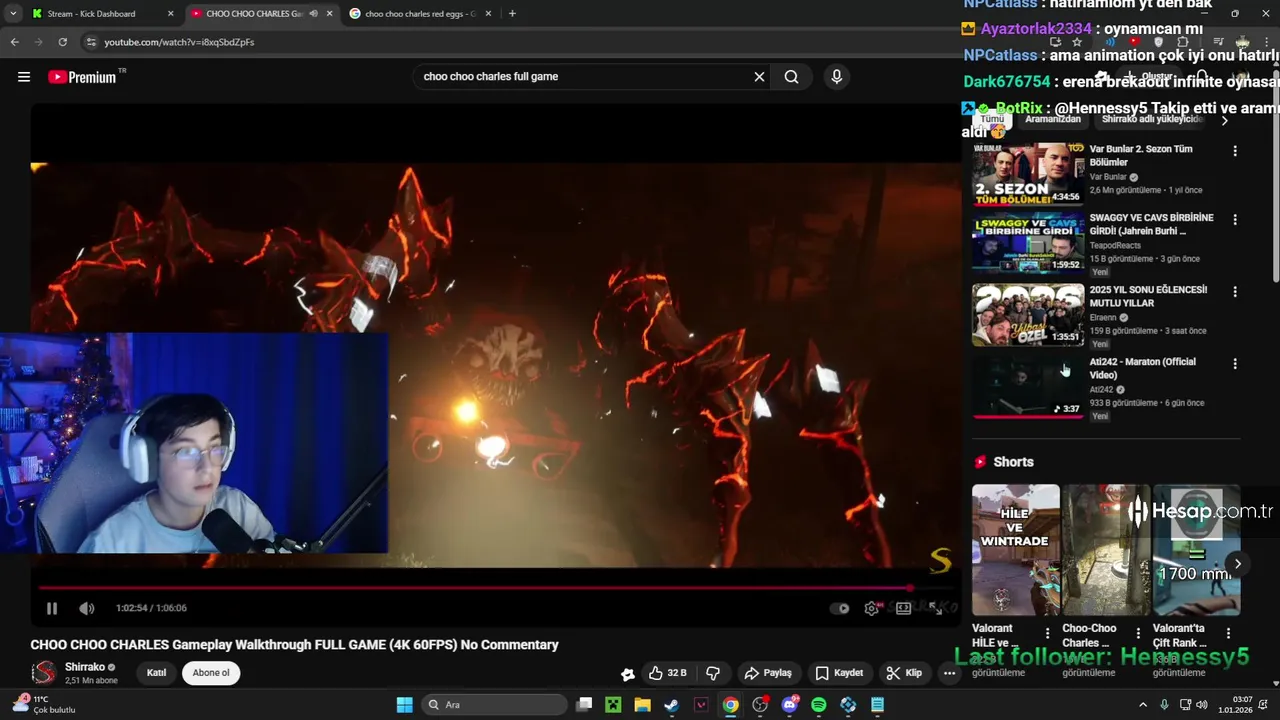Click the Abone ol subscribe button
Viewport: 1280px width, 720px height.
coord(211,673)
